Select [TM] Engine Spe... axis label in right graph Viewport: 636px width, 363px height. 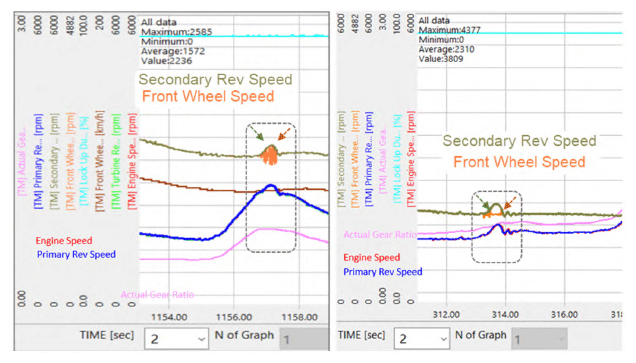point(411,159)
